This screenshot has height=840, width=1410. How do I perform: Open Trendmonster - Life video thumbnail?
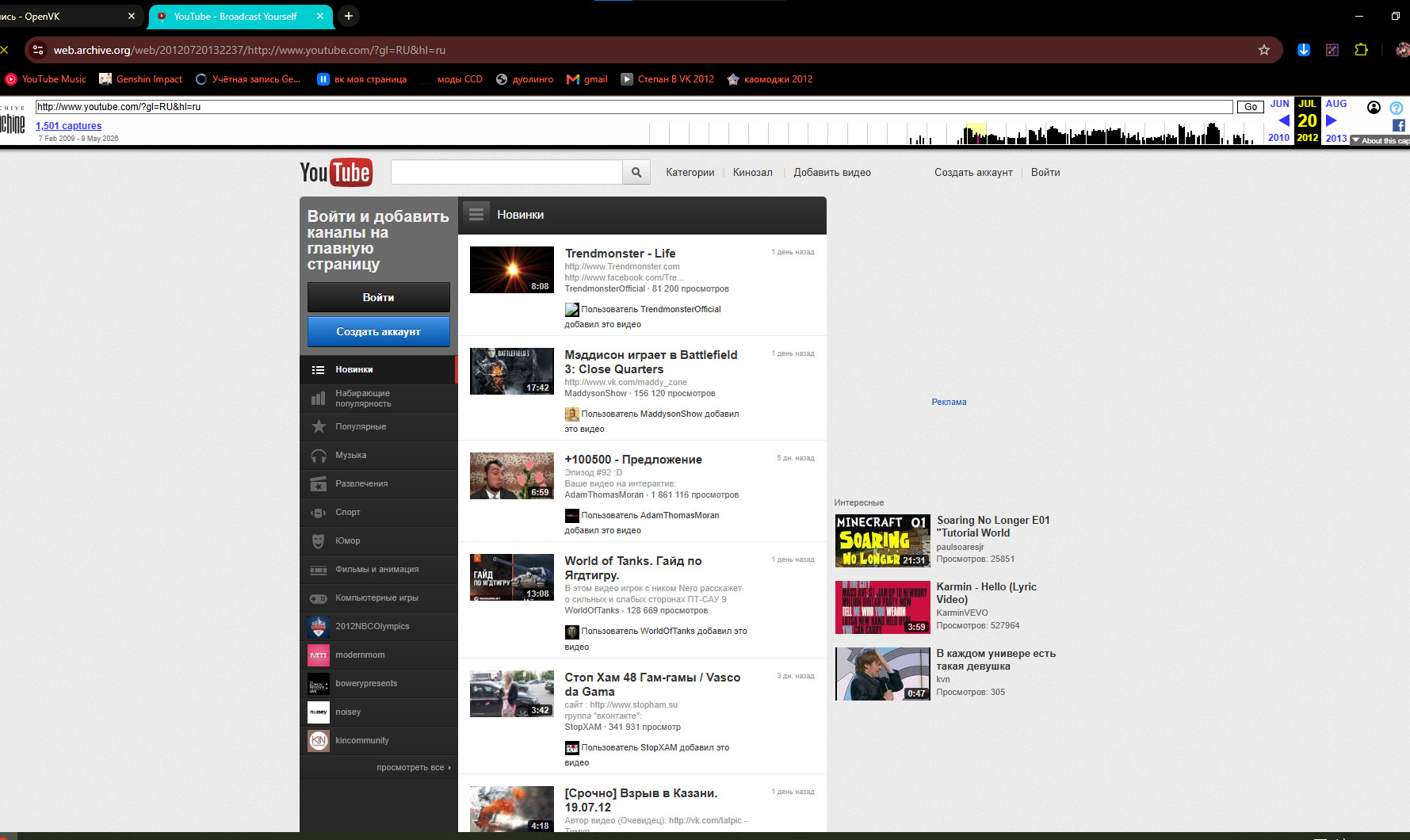pos(512,270)
